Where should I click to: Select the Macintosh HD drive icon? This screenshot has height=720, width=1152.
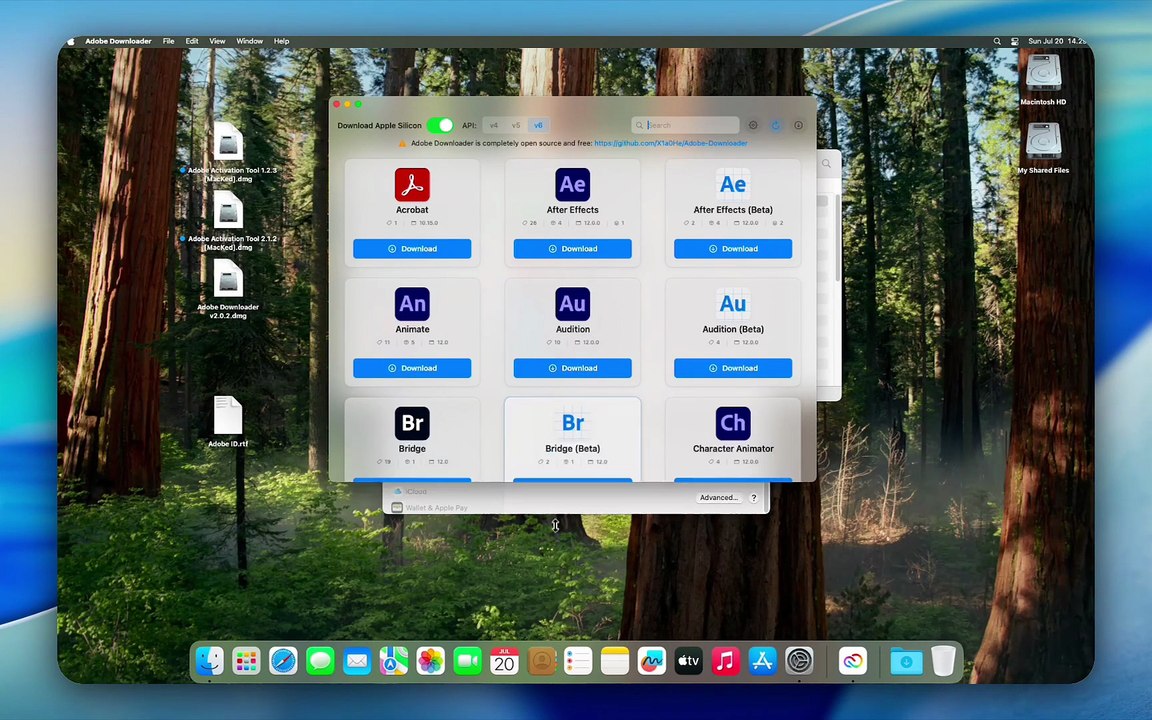coord(1043,80)
